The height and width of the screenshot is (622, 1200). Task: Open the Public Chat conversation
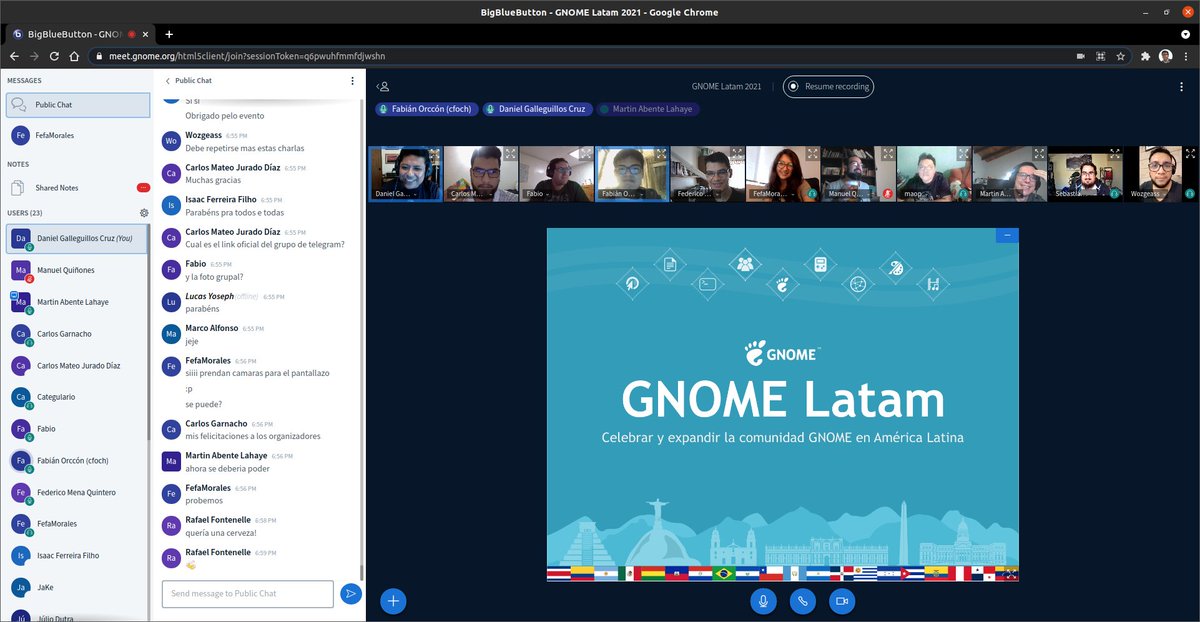coord(78,105)
